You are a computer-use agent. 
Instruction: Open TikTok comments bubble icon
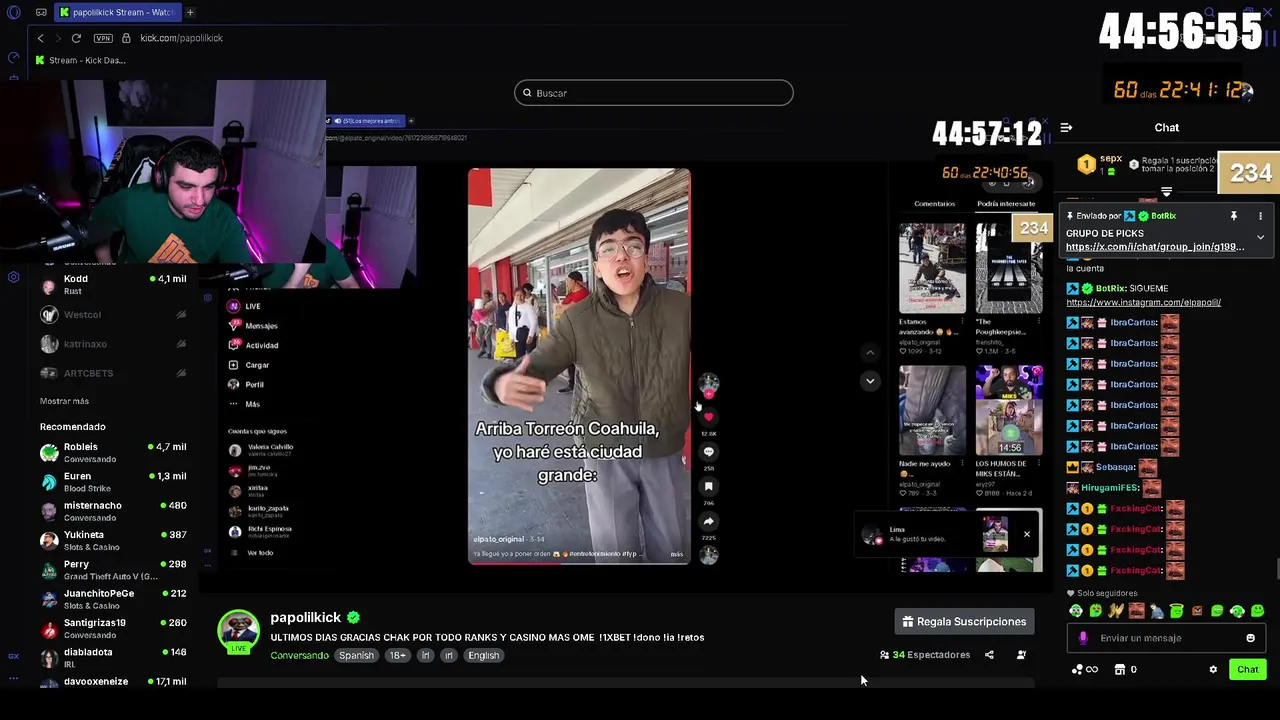[x=709, y=452]
